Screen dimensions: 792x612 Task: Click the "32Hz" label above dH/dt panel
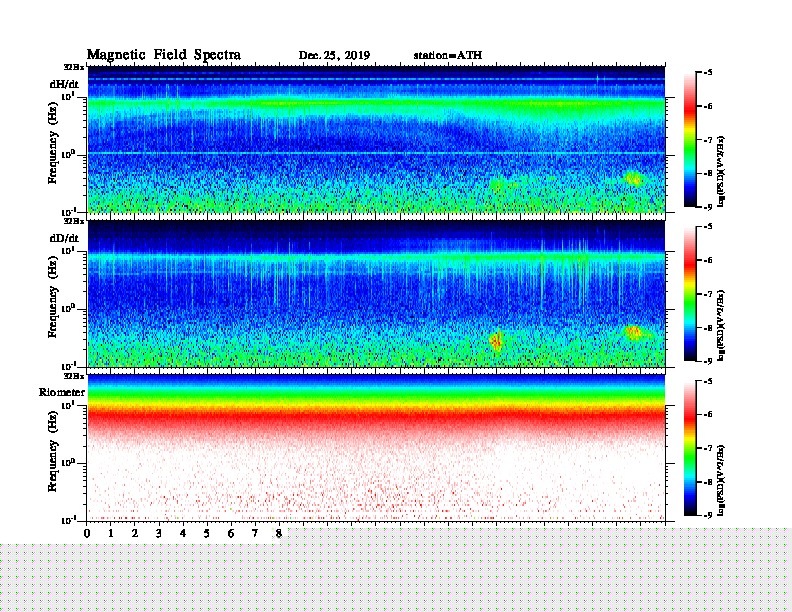click(74, 67)
